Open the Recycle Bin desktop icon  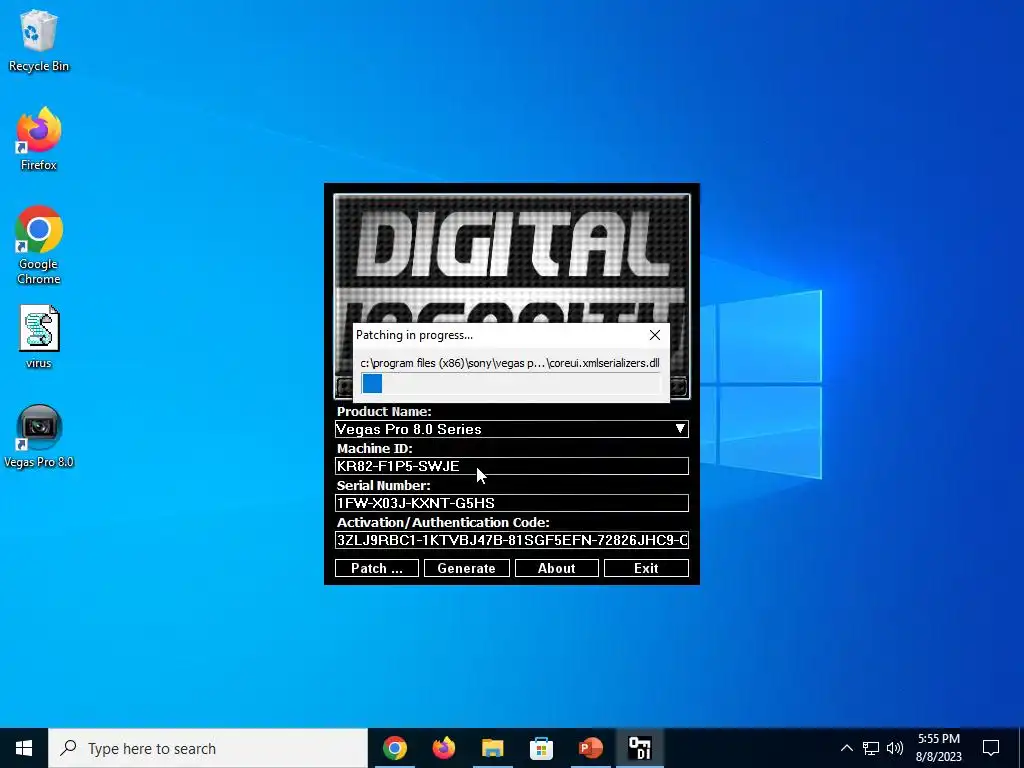[x=39, y=40]
